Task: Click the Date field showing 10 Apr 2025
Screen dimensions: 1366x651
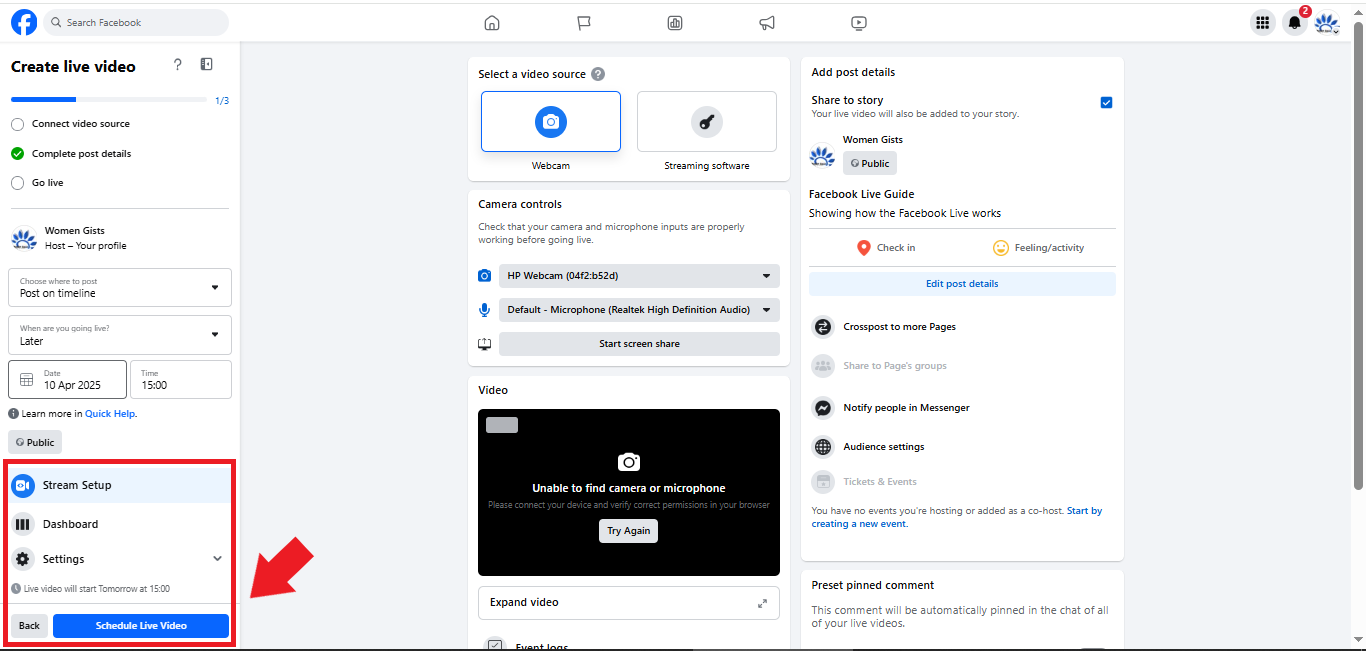Action: [x=68, y=380]
